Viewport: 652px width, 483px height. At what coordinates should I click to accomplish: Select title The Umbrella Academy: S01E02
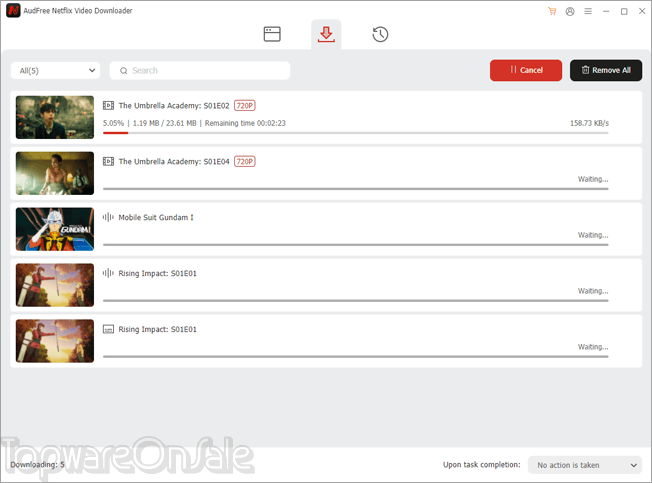(174, 106)
